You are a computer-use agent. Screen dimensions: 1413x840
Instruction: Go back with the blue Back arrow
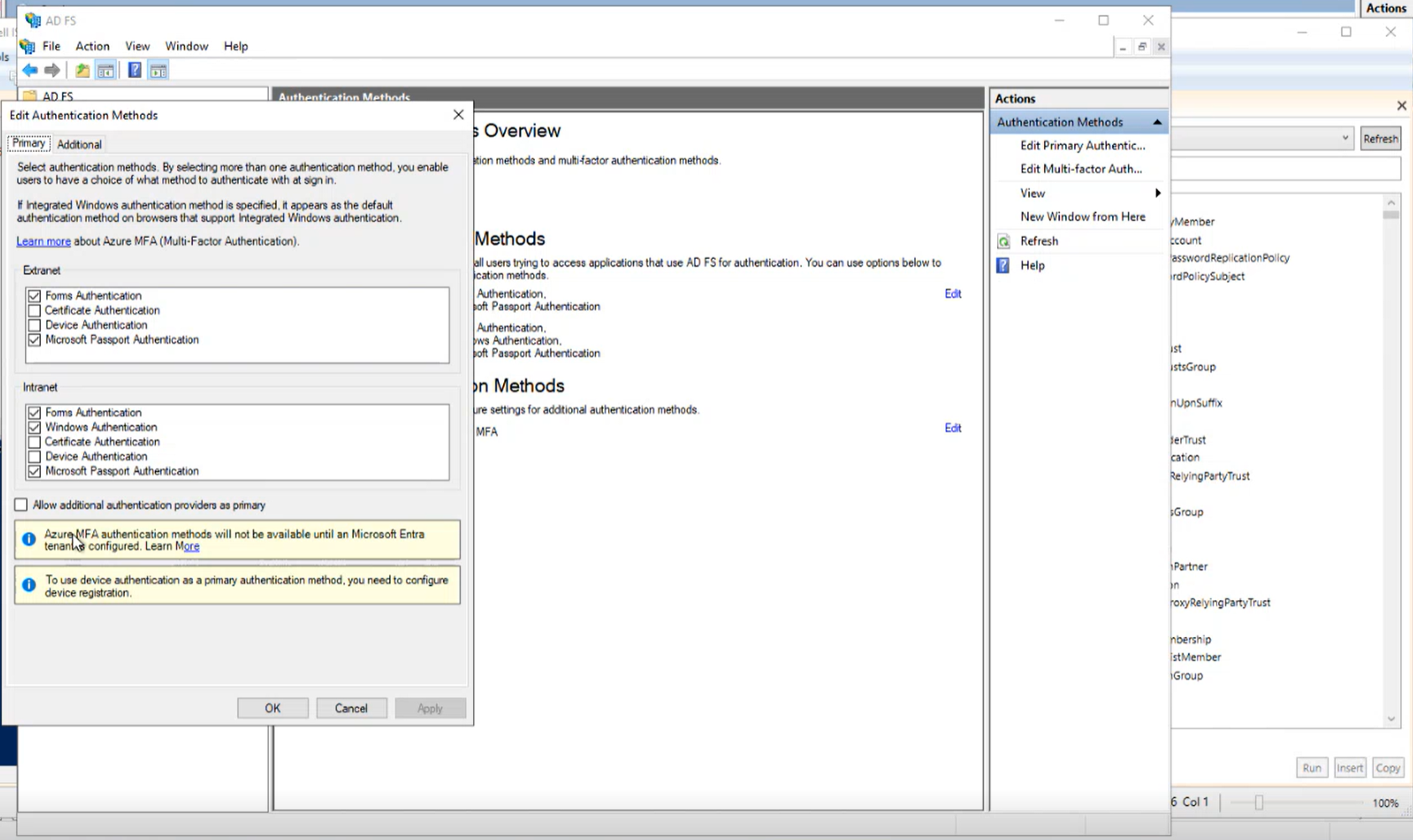(30, 70)
